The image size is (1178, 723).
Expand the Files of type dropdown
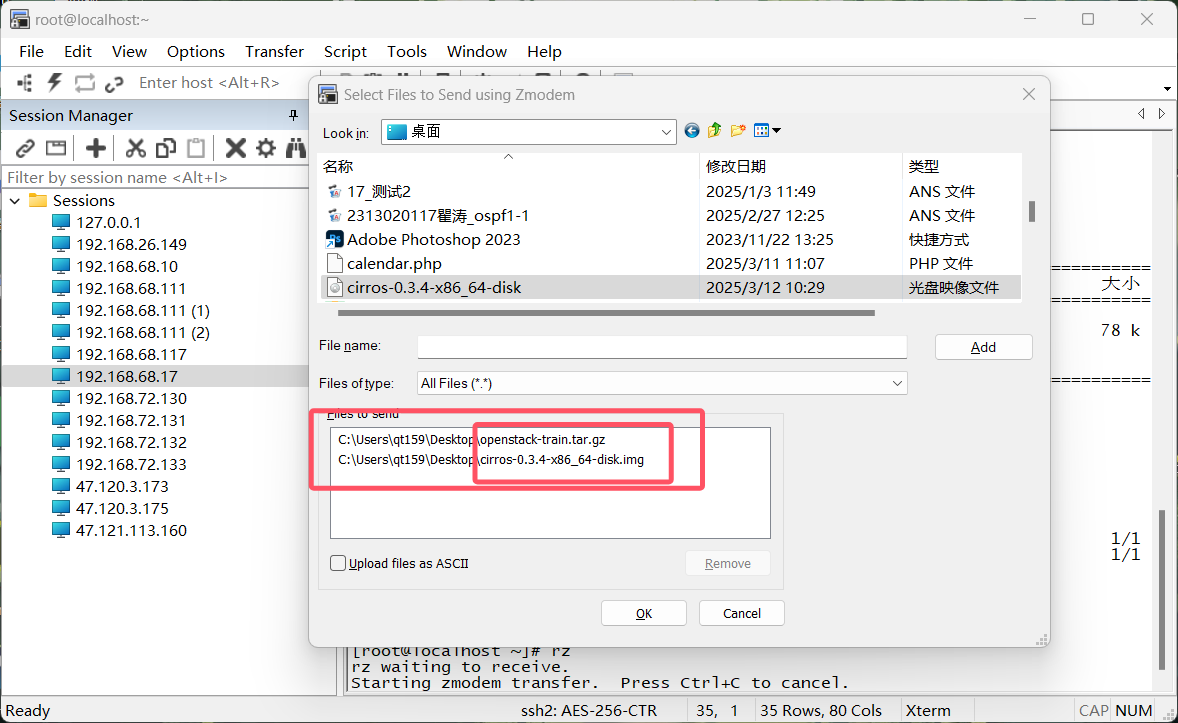point(897,383)
